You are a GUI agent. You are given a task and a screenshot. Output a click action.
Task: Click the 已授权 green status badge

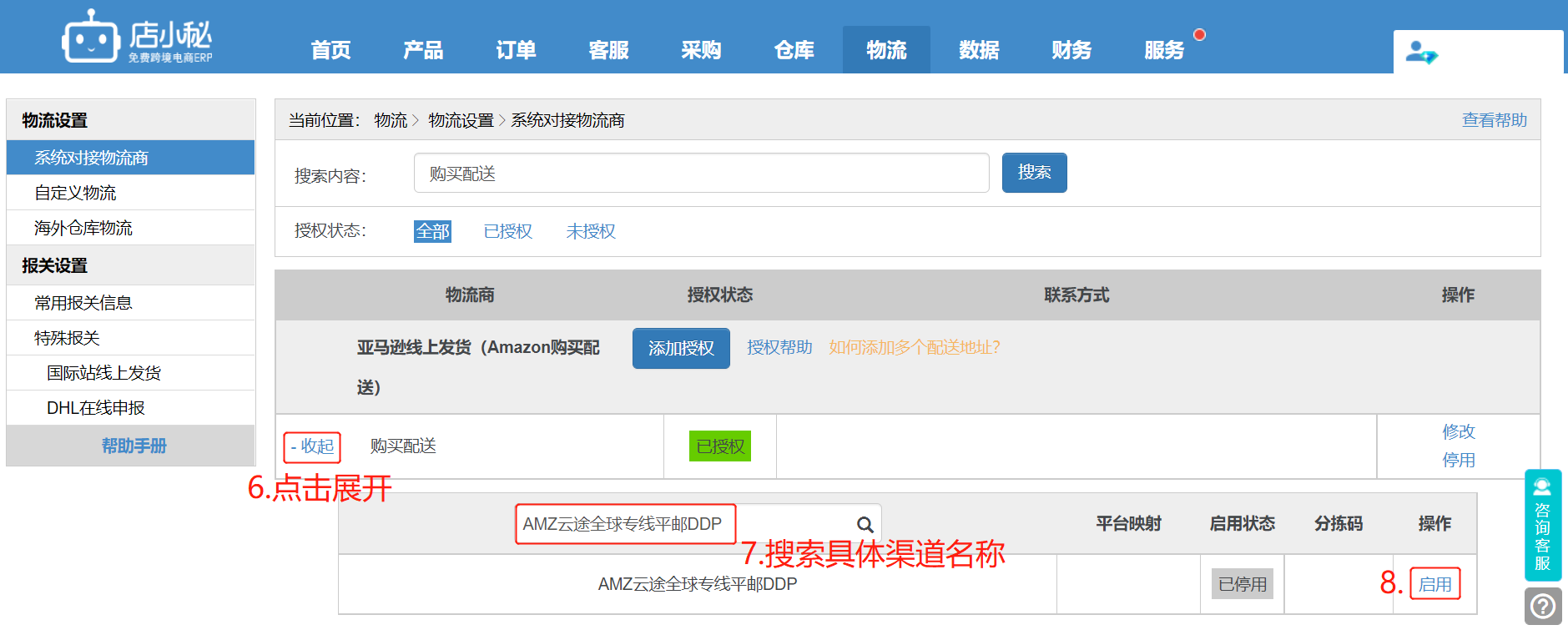(x=720, y=446)
